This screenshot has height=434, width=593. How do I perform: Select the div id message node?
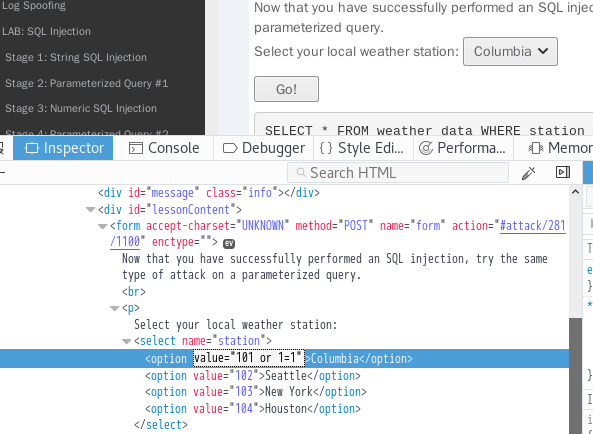209,193
